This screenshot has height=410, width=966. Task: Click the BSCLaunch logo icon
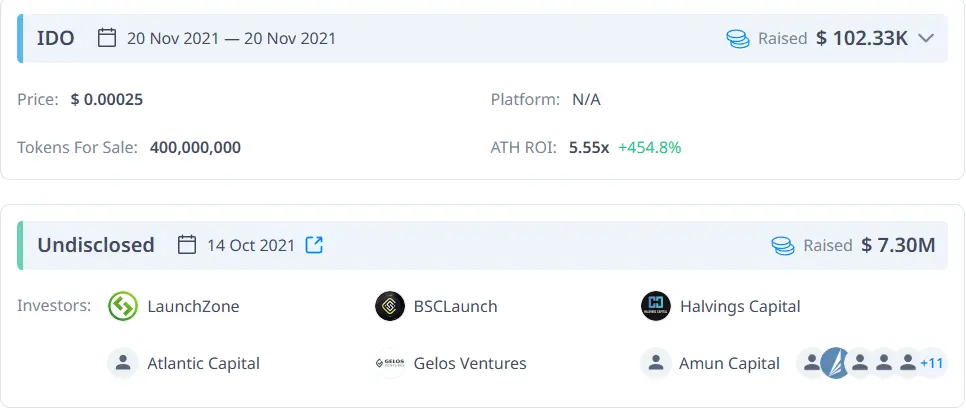[389, 306]
